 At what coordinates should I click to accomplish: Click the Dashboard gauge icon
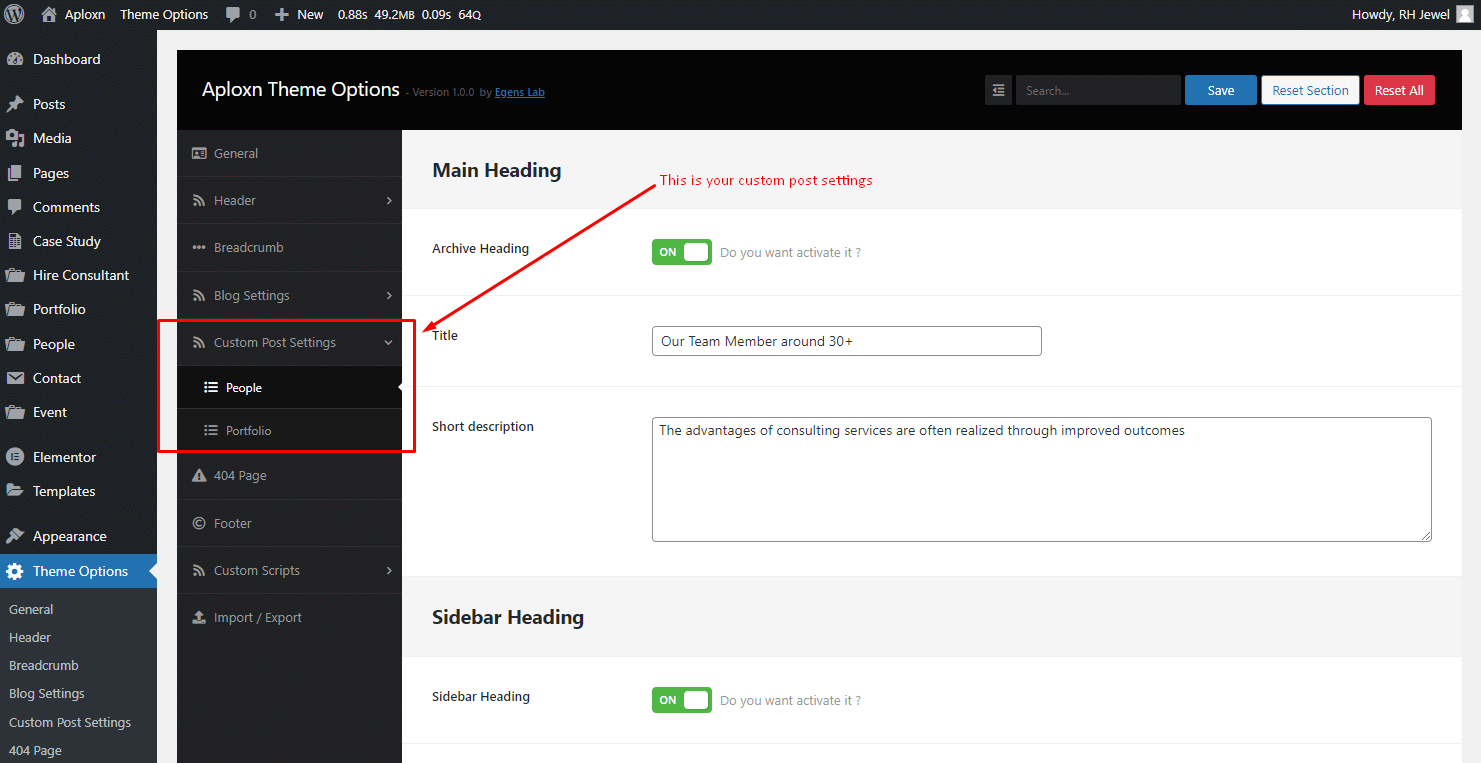pos(15,59)
